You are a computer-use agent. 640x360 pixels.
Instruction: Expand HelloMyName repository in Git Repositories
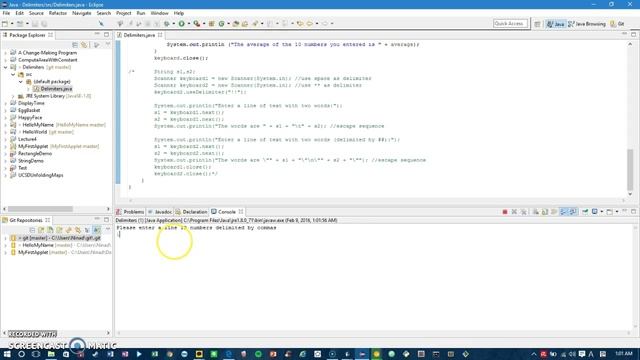[5, 245]
